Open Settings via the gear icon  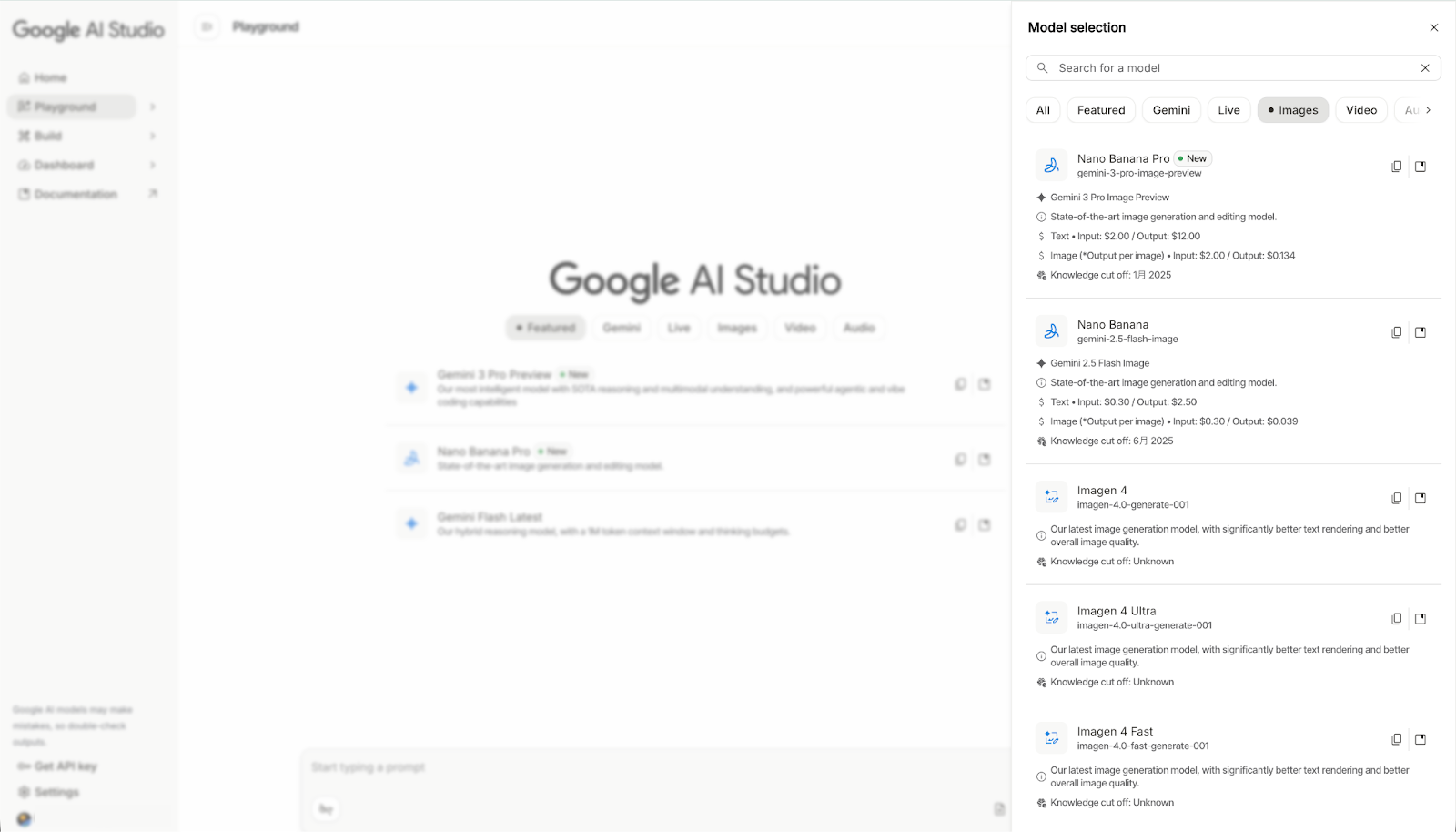tap(24, 792)
